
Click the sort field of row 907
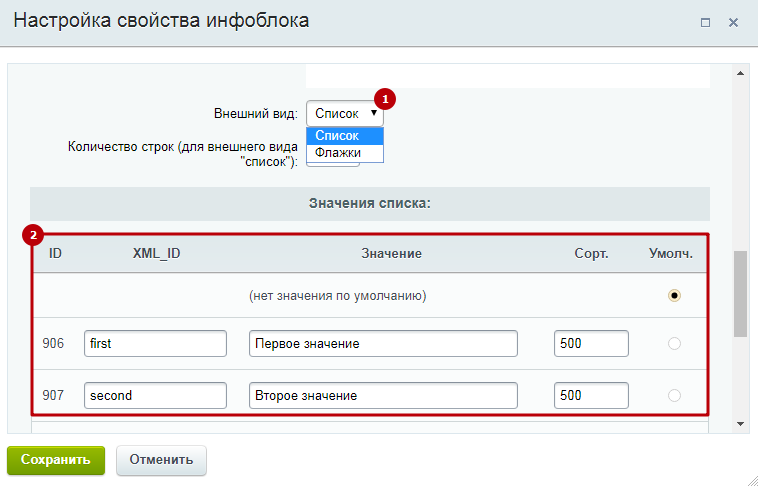tap(591, 396)
